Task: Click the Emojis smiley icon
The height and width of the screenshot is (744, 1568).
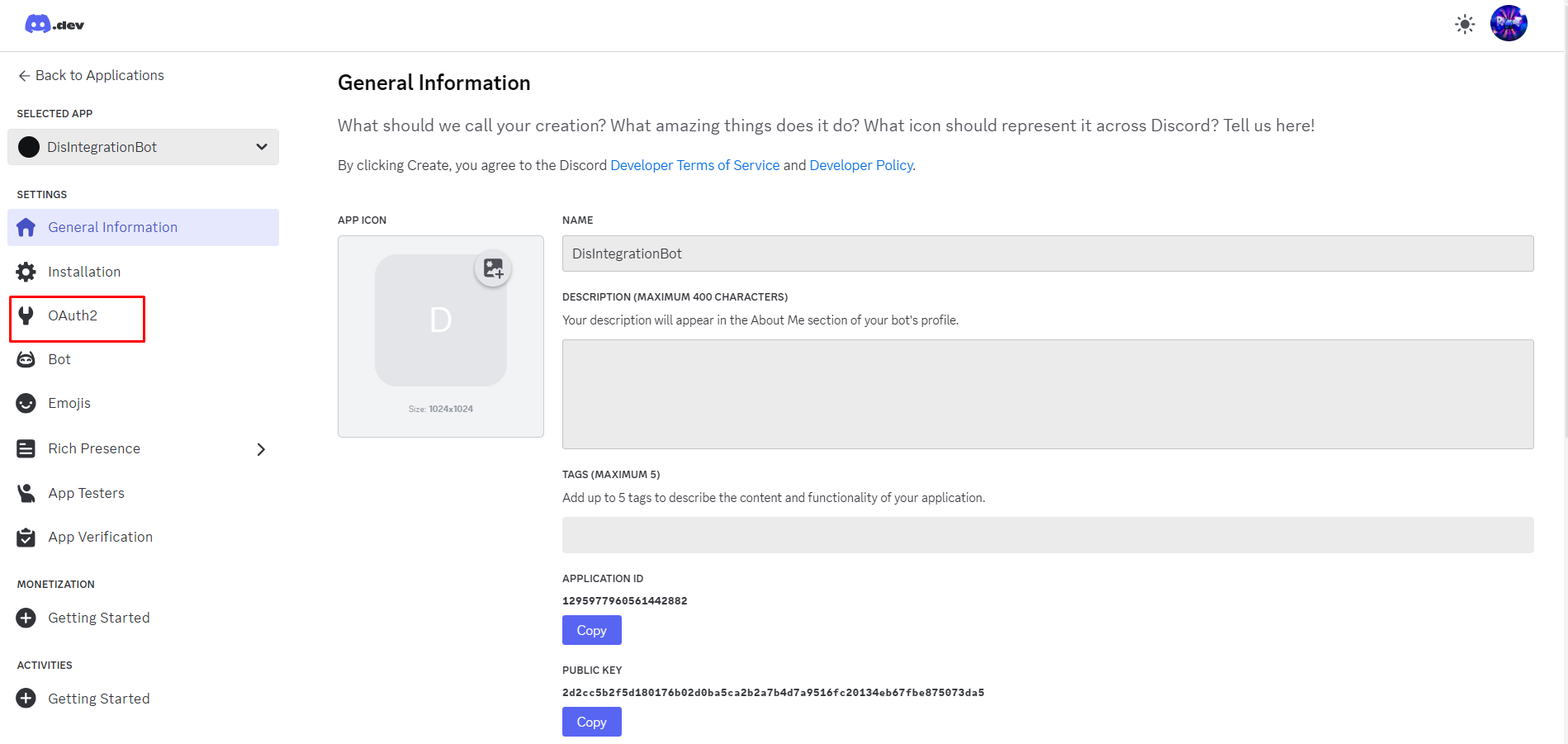Action: coord(26,403)
